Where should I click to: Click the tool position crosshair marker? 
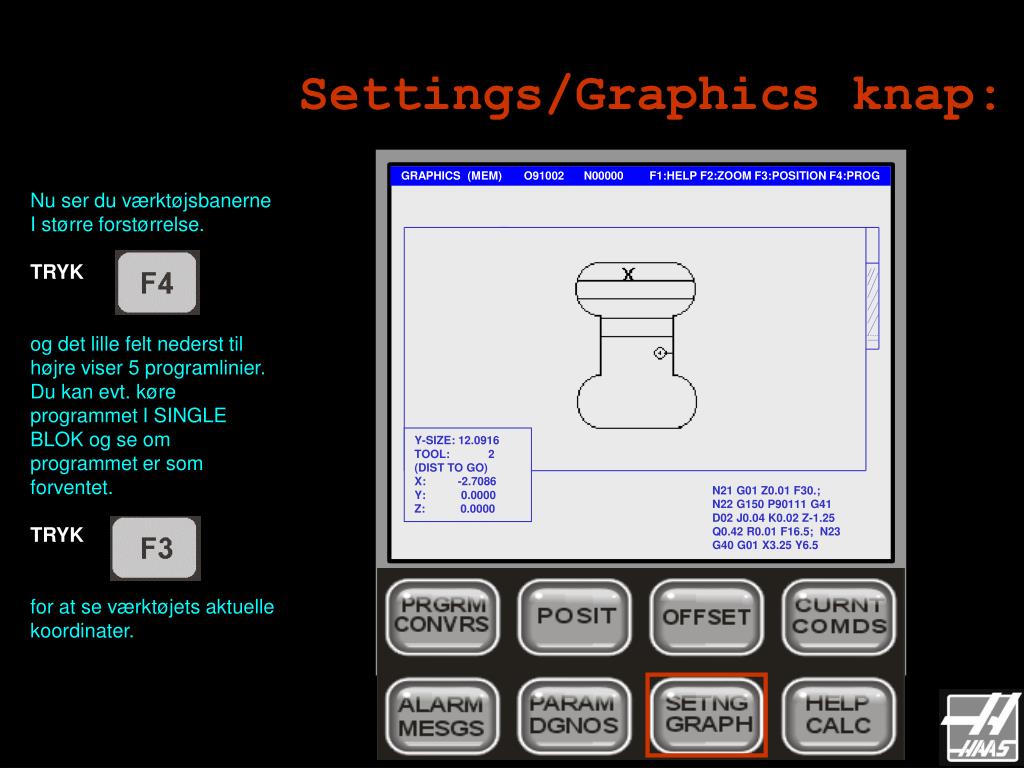(660, 353)
